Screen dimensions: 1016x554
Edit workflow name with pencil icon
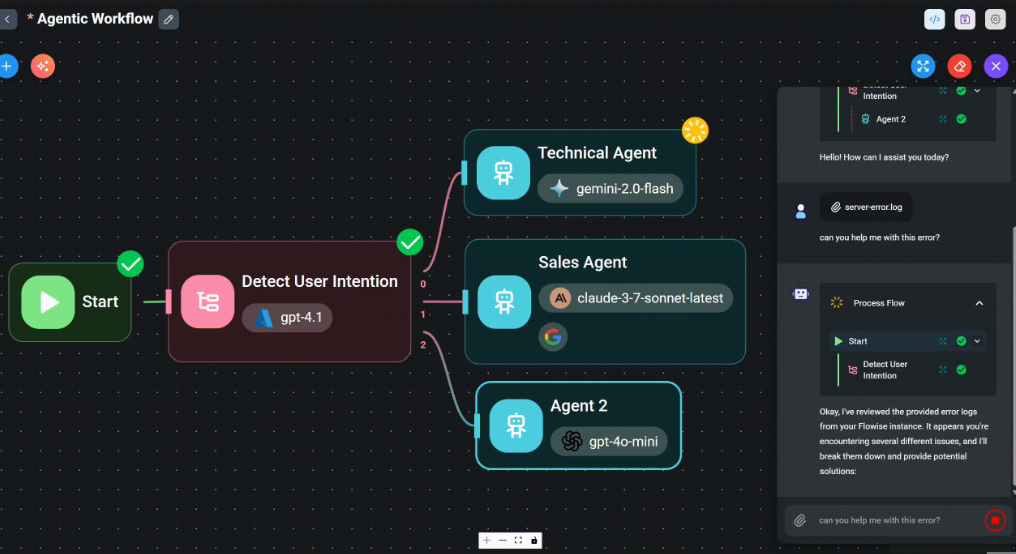pyautogui.click(x=168, y=19)
